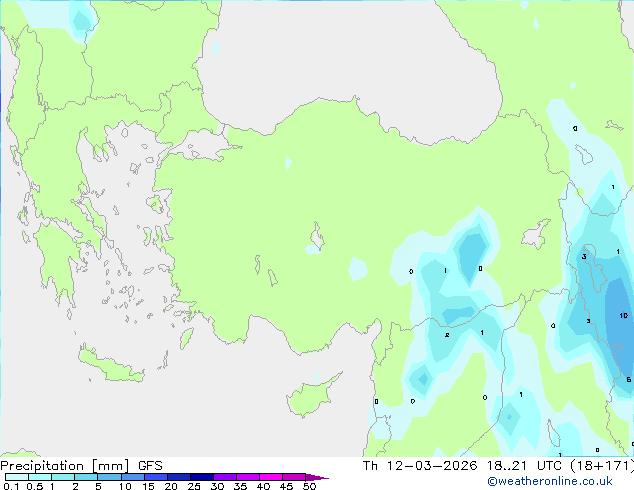Pick the 1–2 mm legend swatch
This screenshot has height=490, width=634.
(63, 477)
